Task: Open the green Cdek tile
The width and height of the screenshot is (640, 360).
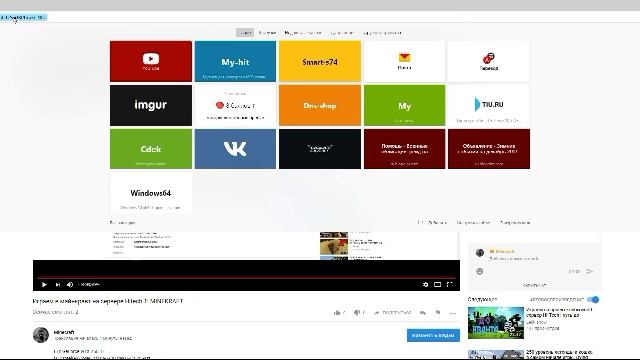Action: (x=151, y=149)
